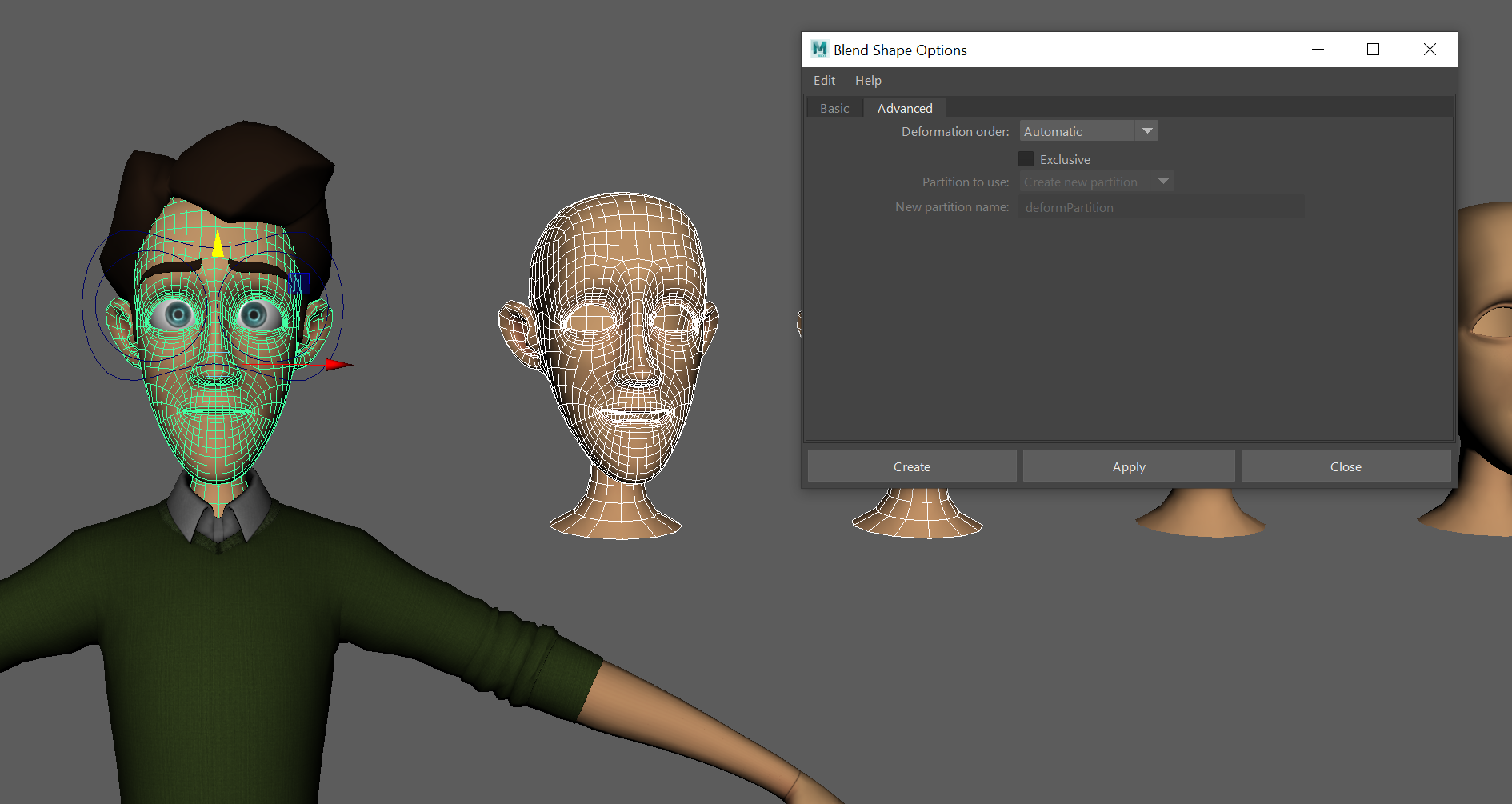Click the Close button at dialog bottom
1512x804 pixels.
[x=1346, y=466]
